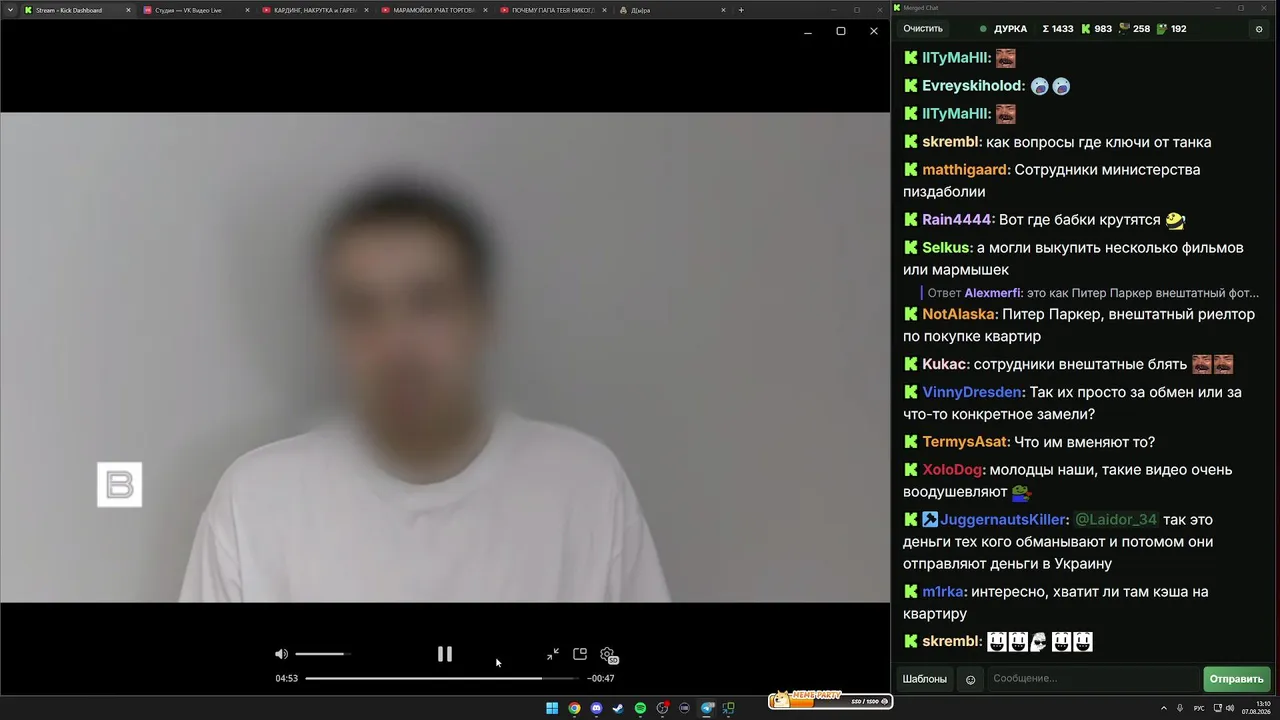Open the Windows Start menu

(x=552, y=708)
